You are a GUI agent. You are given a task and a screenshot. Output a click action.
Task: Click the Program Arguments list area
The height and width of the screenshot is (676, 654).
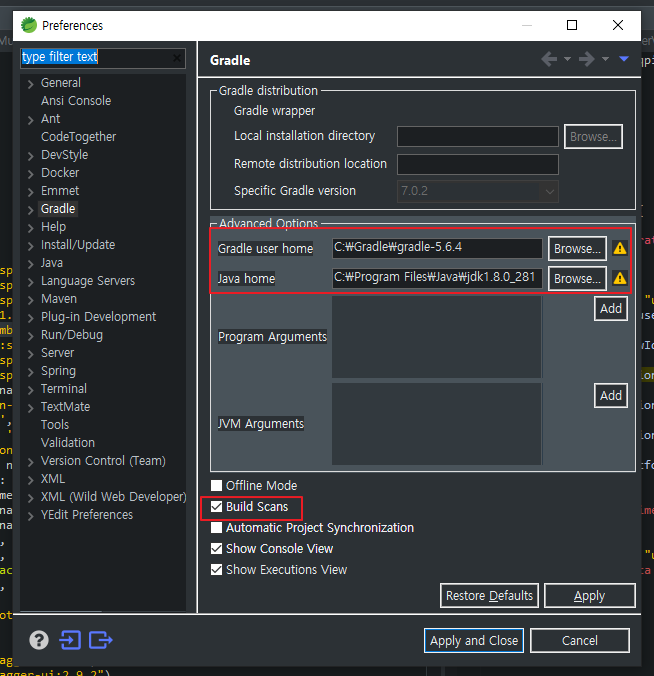click(x=437, y=337)
